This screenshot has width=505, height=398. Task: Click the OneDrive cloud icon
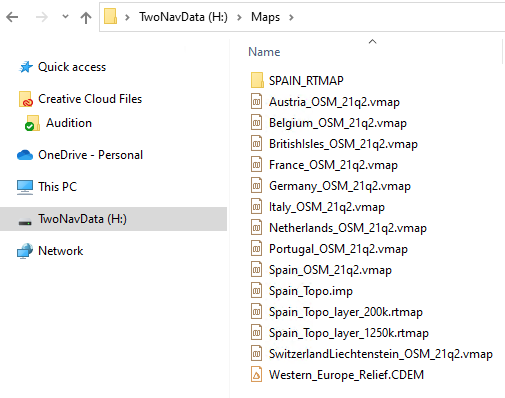[25, 155]
